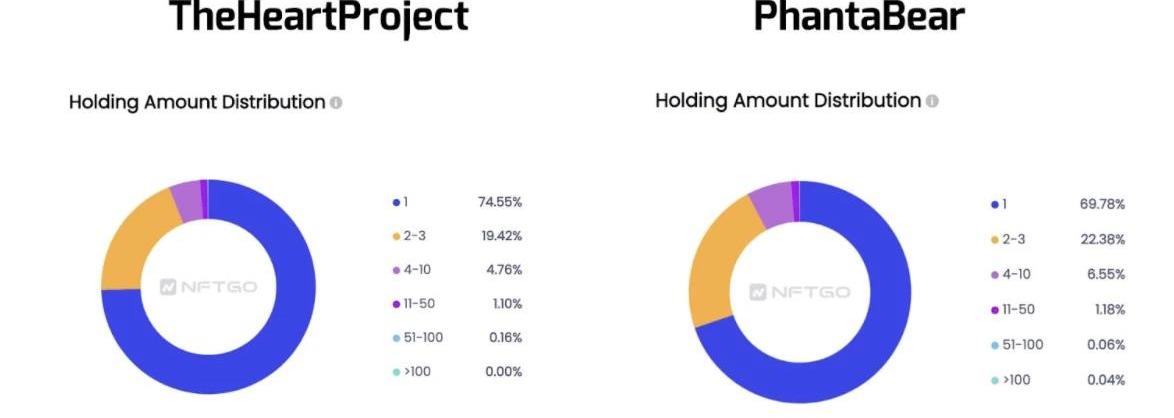
Task: Click NFTGO logo inside PhantaBear donut
Action: pyautogui.click(x=800, y=292)
